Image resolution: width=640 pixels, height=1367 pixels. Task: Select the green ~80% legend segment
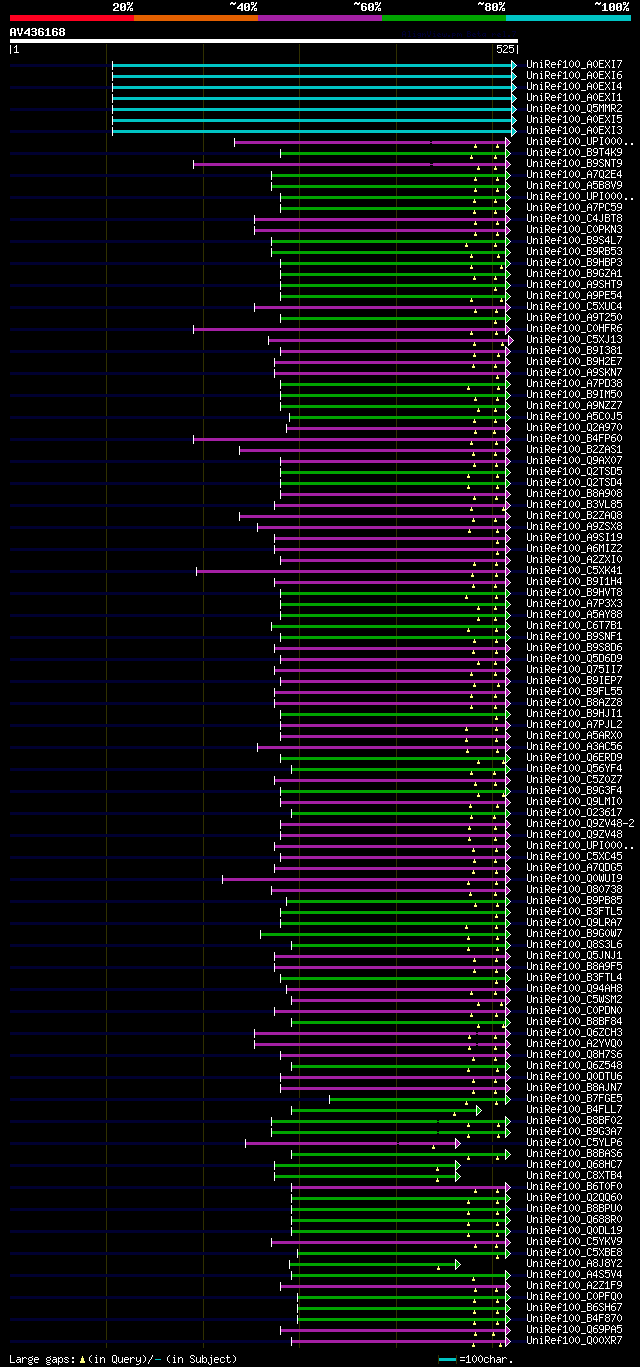click(x=444, y=17)
